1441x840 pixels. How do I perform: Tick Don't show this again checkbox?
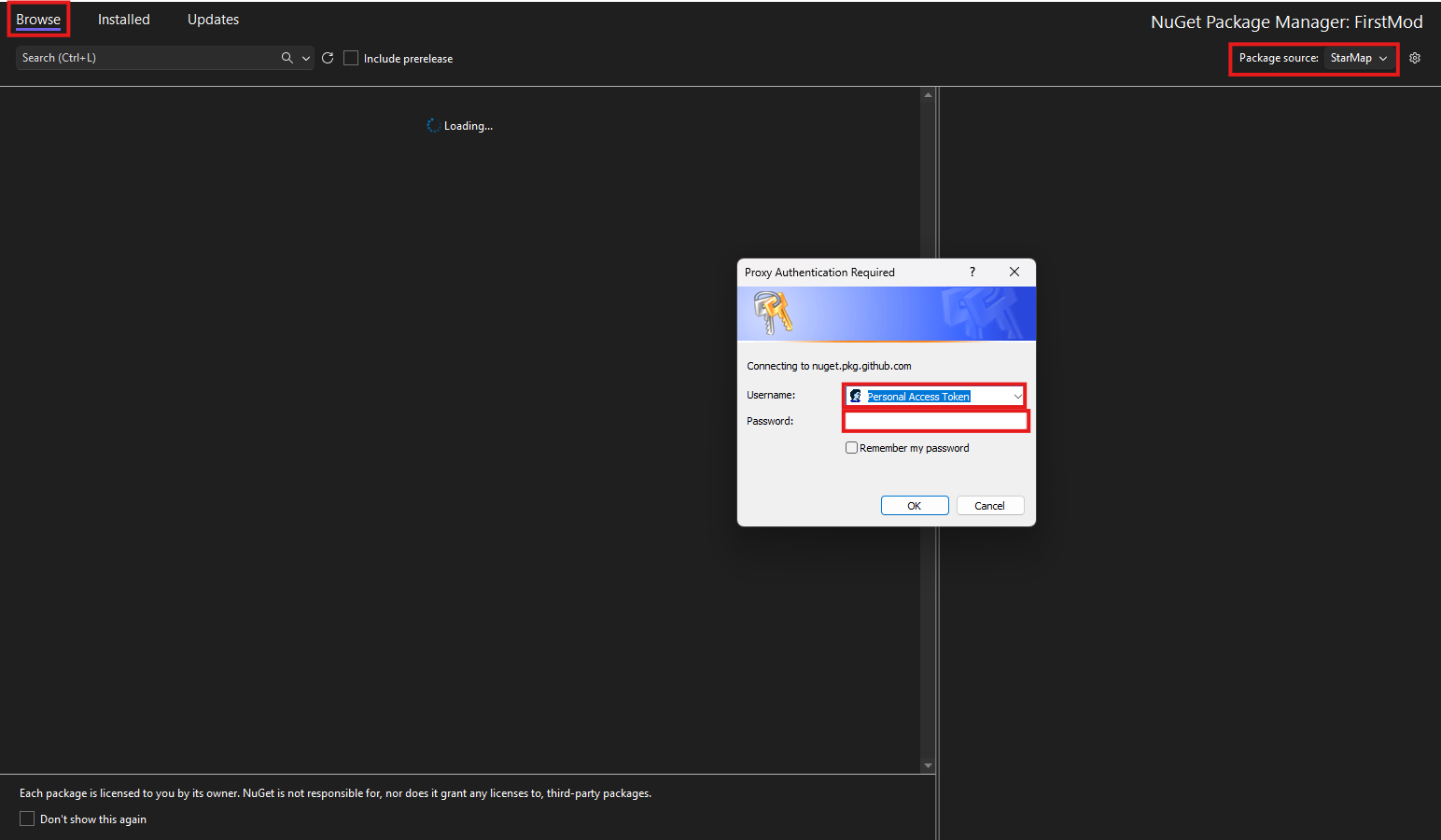pyautogui.click(x=27, y=819)
